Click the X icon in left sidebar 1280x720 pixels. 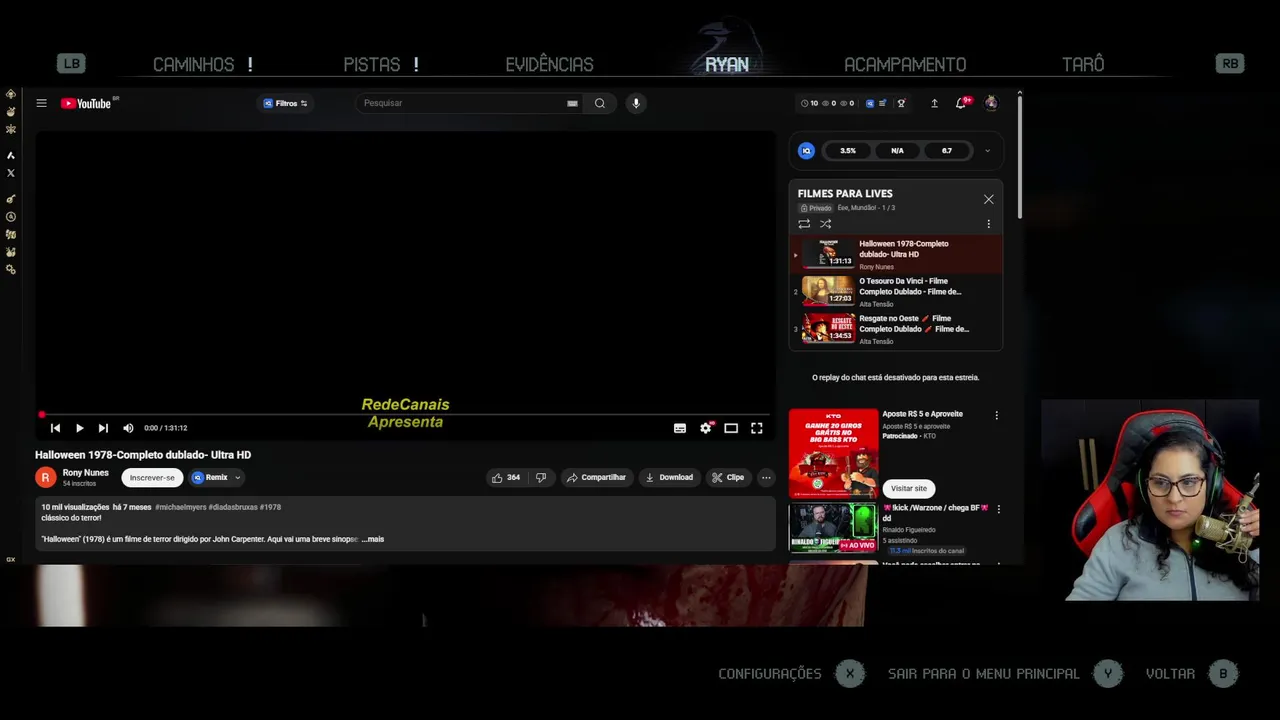(11, 173)
